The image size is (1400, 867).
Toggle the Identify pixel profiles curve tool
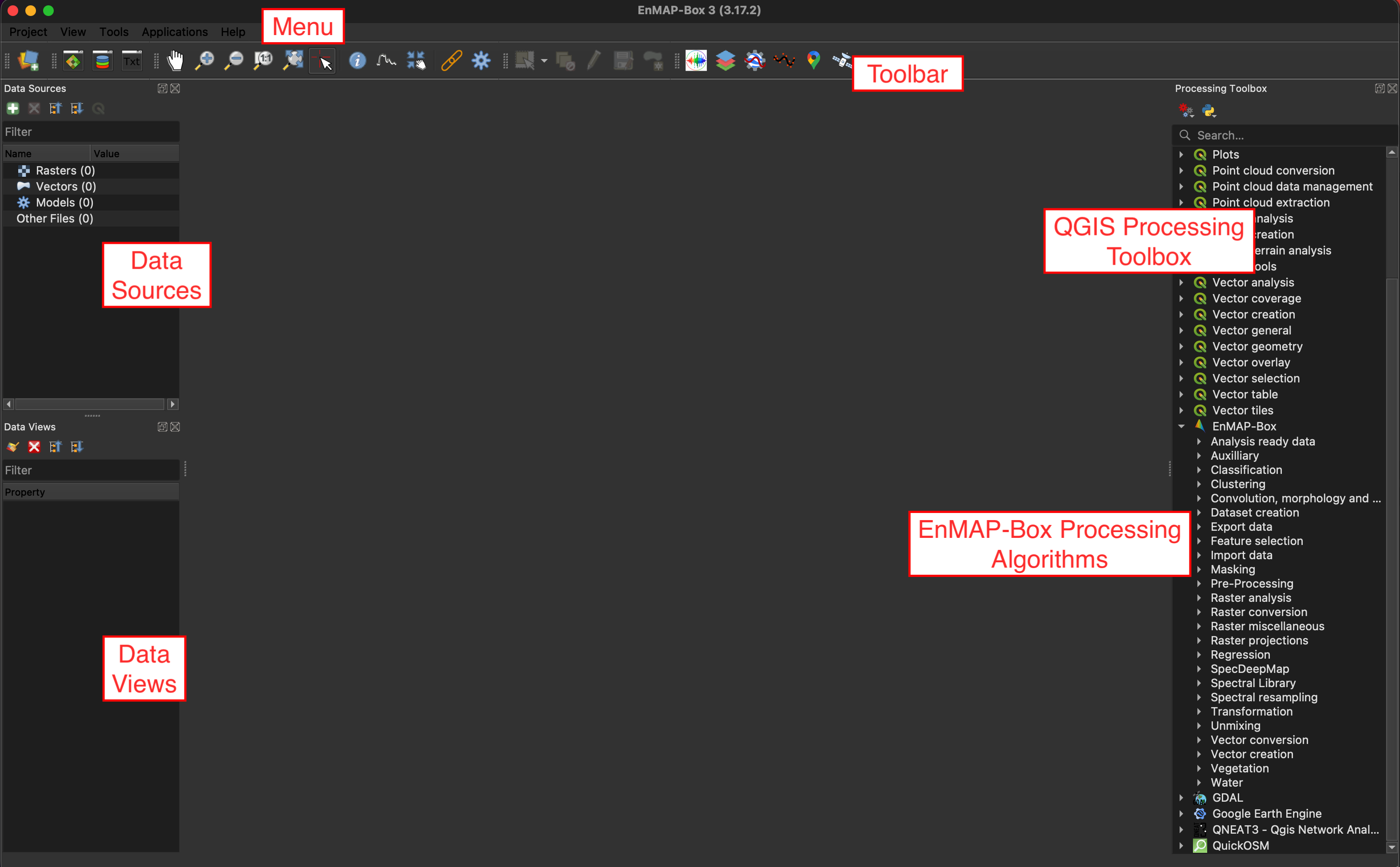(x=387, y=60)
